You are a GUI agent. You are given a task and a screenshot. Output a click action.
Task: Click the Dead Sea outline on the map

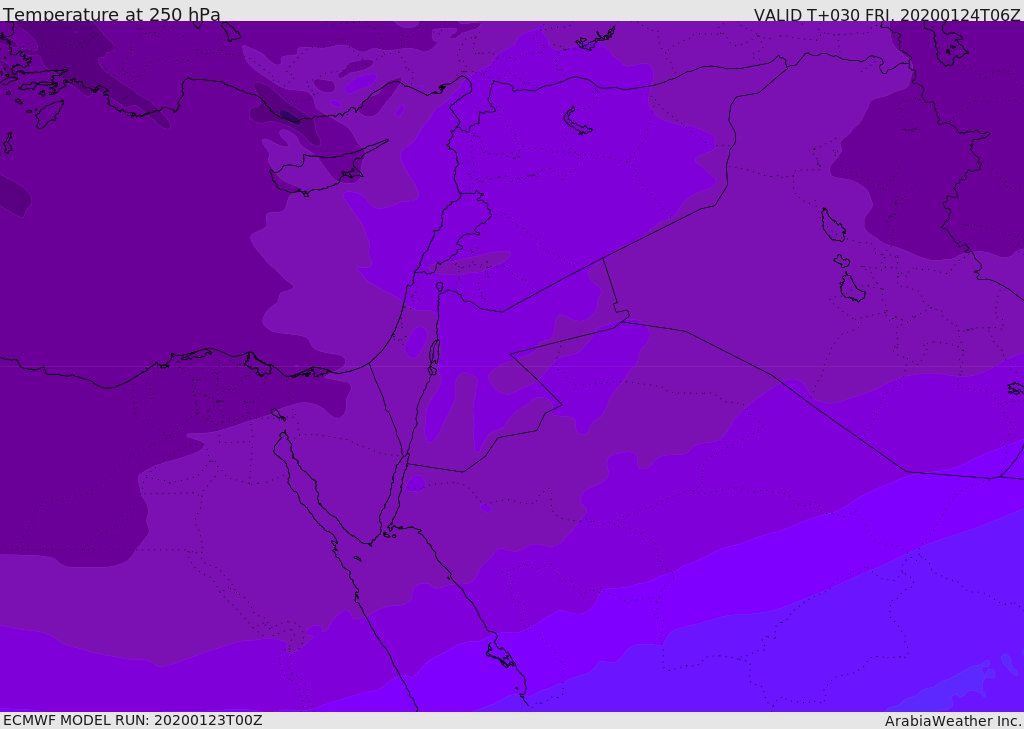pyautogui.click(x=434, y=355)
